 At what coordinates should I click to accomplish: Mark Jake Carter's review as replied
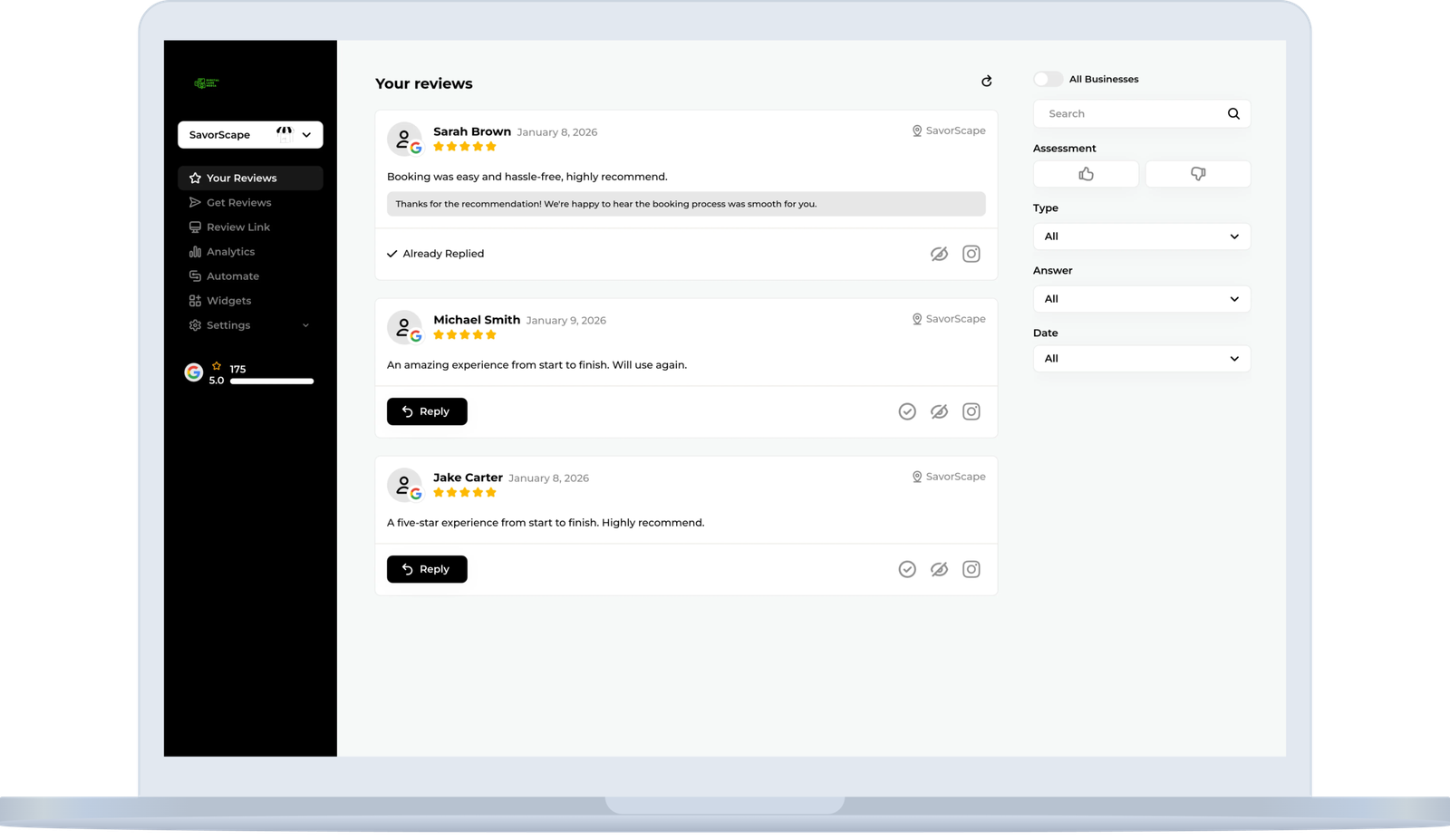click(x=906, y=569)
